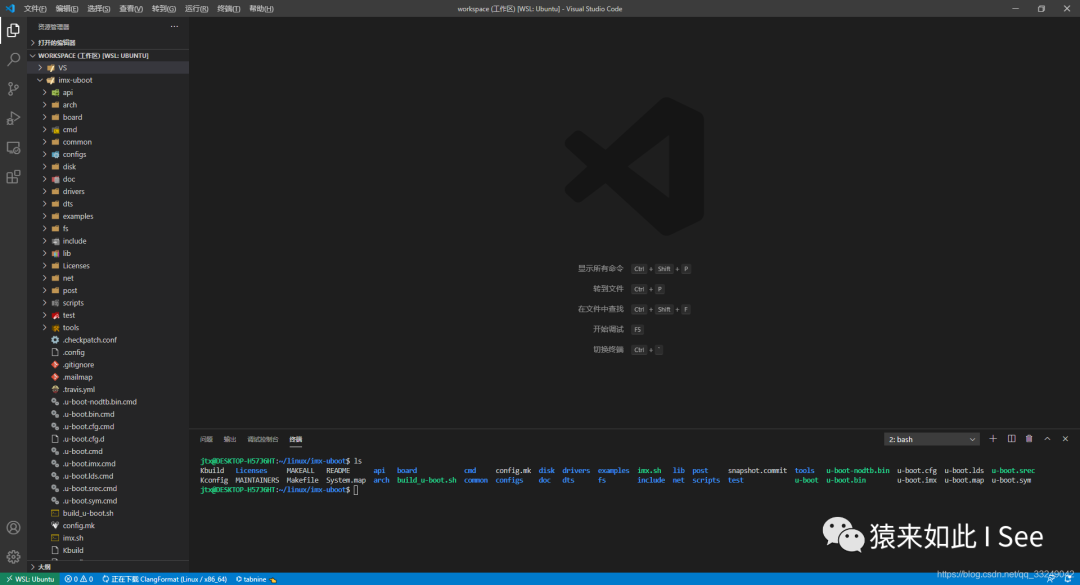The image size is (1080, 585).
Task: Select .u-boot.cfg.d in the file tree
Action: click(108, 439)
